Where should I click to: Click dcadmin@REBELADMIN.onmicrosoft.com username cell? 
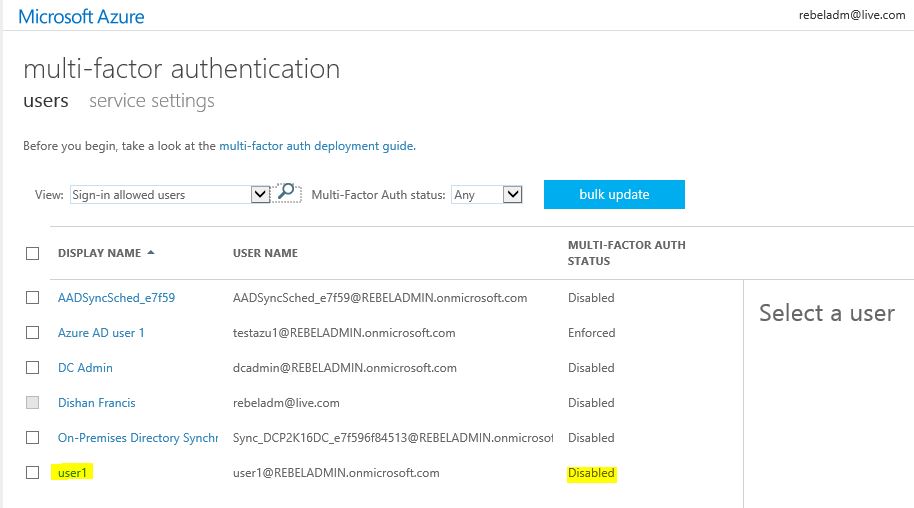click(344, 367)
